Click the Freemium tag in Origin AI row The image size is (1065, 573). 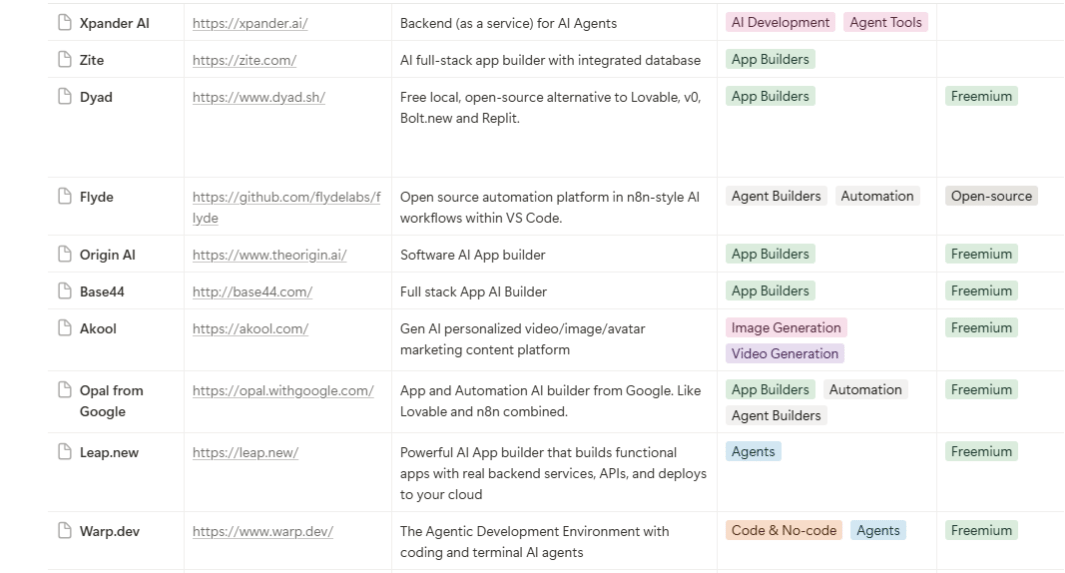[981, 254]
